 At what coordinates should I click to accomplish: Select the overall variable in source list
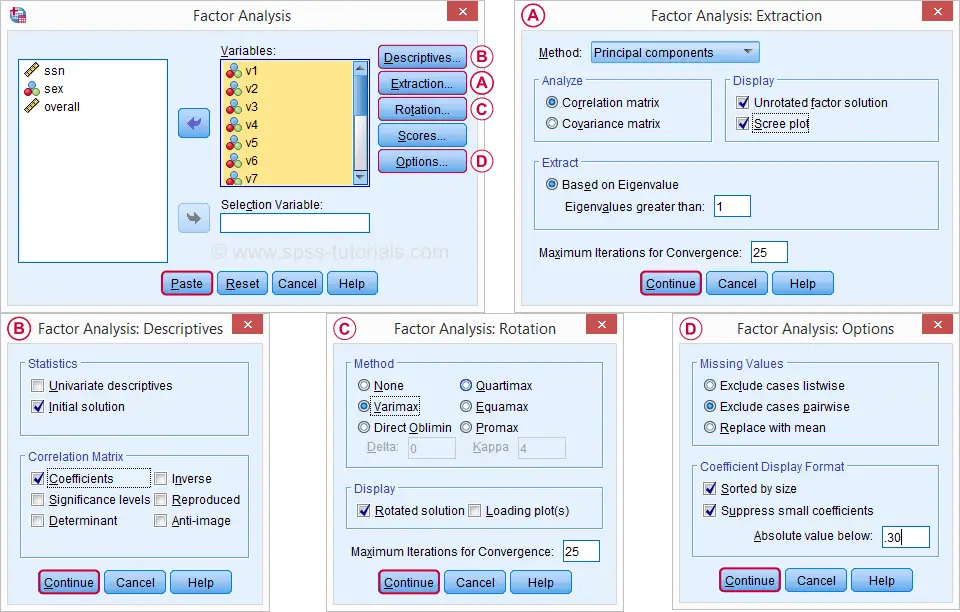[x=52, y=106]
